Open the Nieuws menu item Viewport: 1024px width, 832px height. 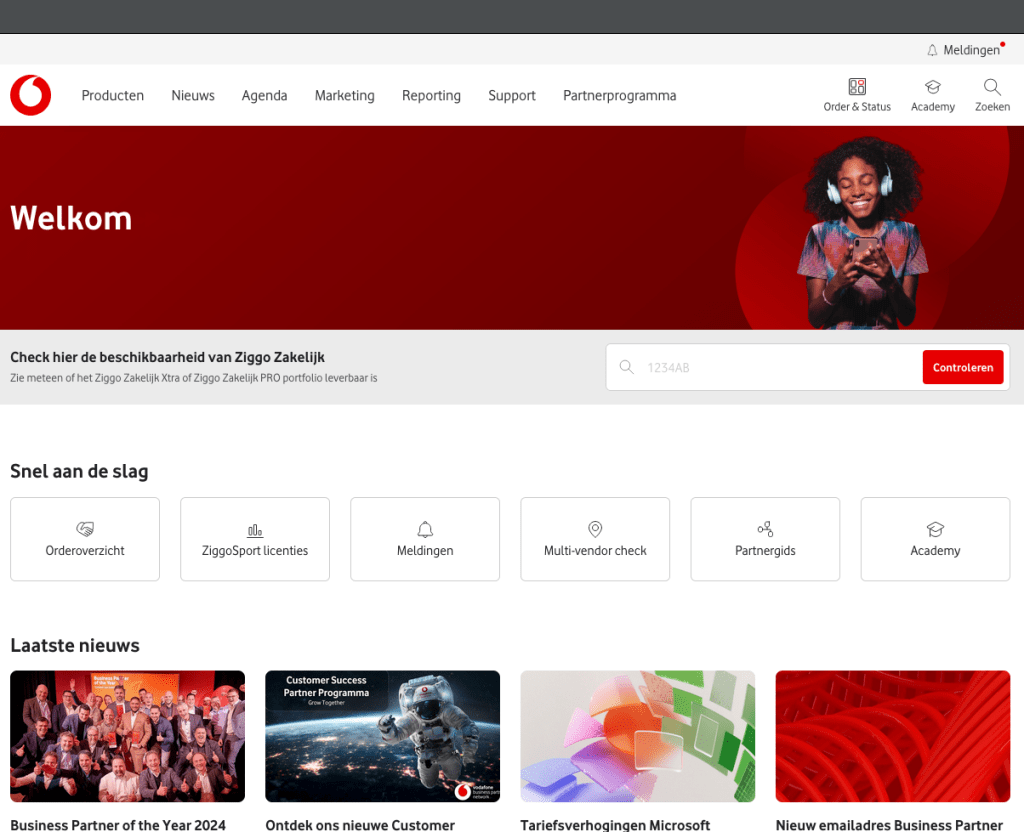point(193,96)
